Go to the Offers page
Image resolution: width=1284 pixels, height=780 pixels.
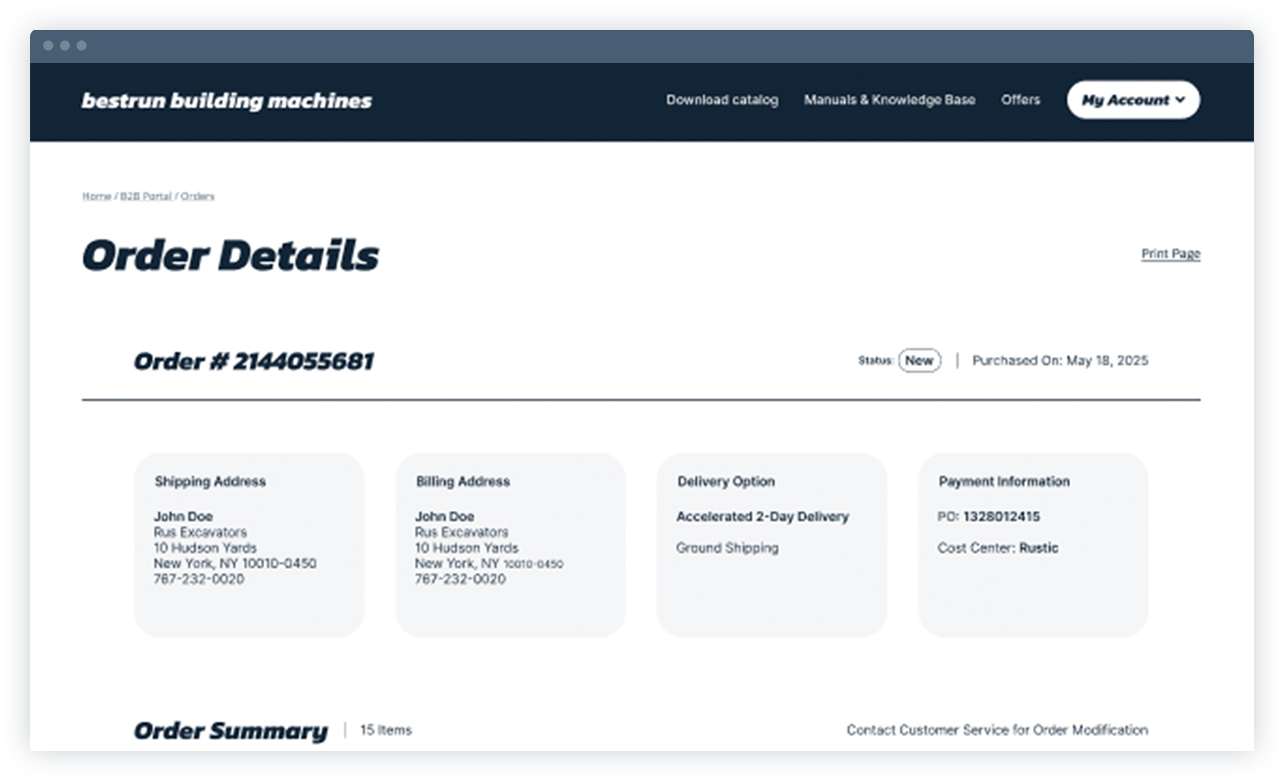[x=1020, y=100]
